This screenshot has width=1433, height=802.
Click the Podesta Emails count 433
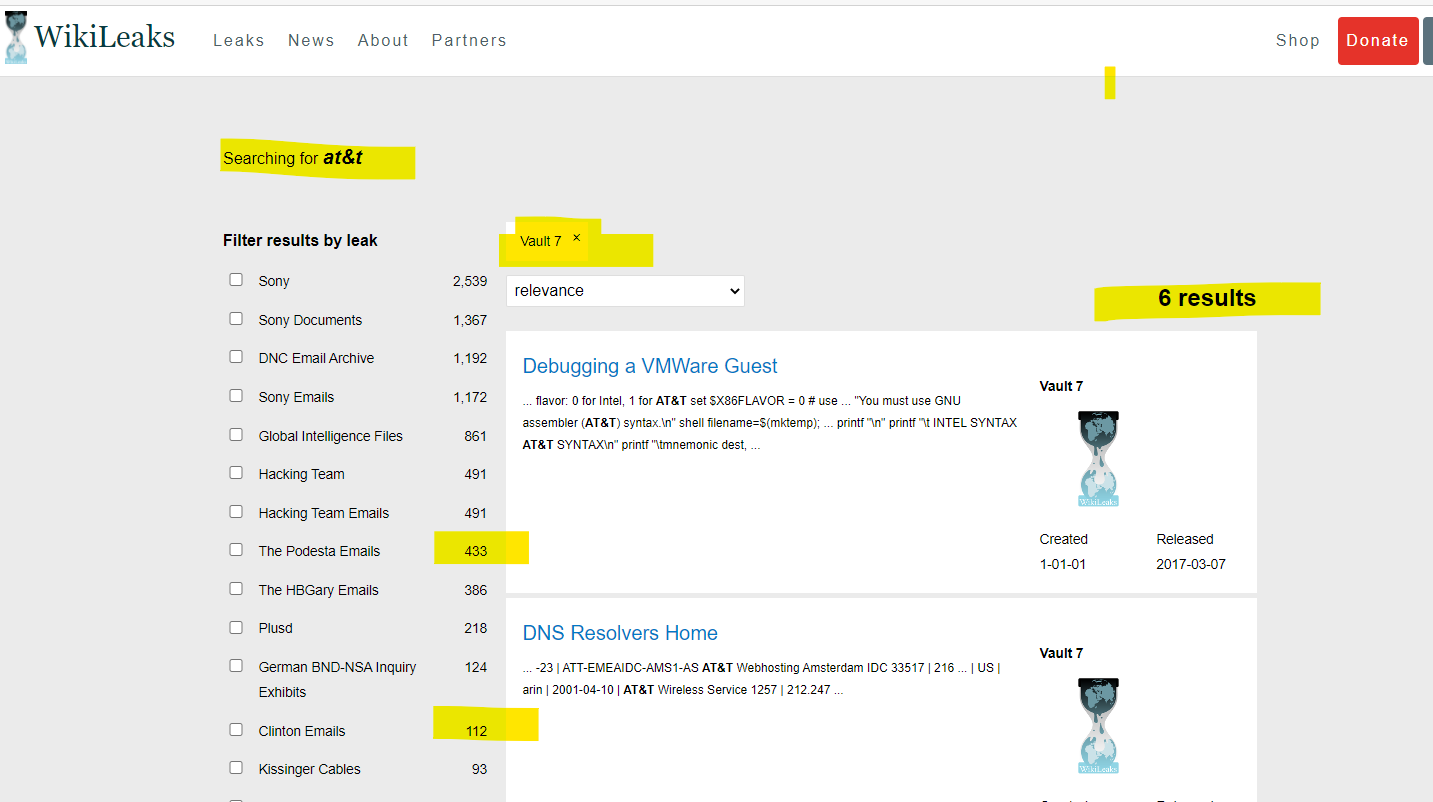[x=476, y=551]
